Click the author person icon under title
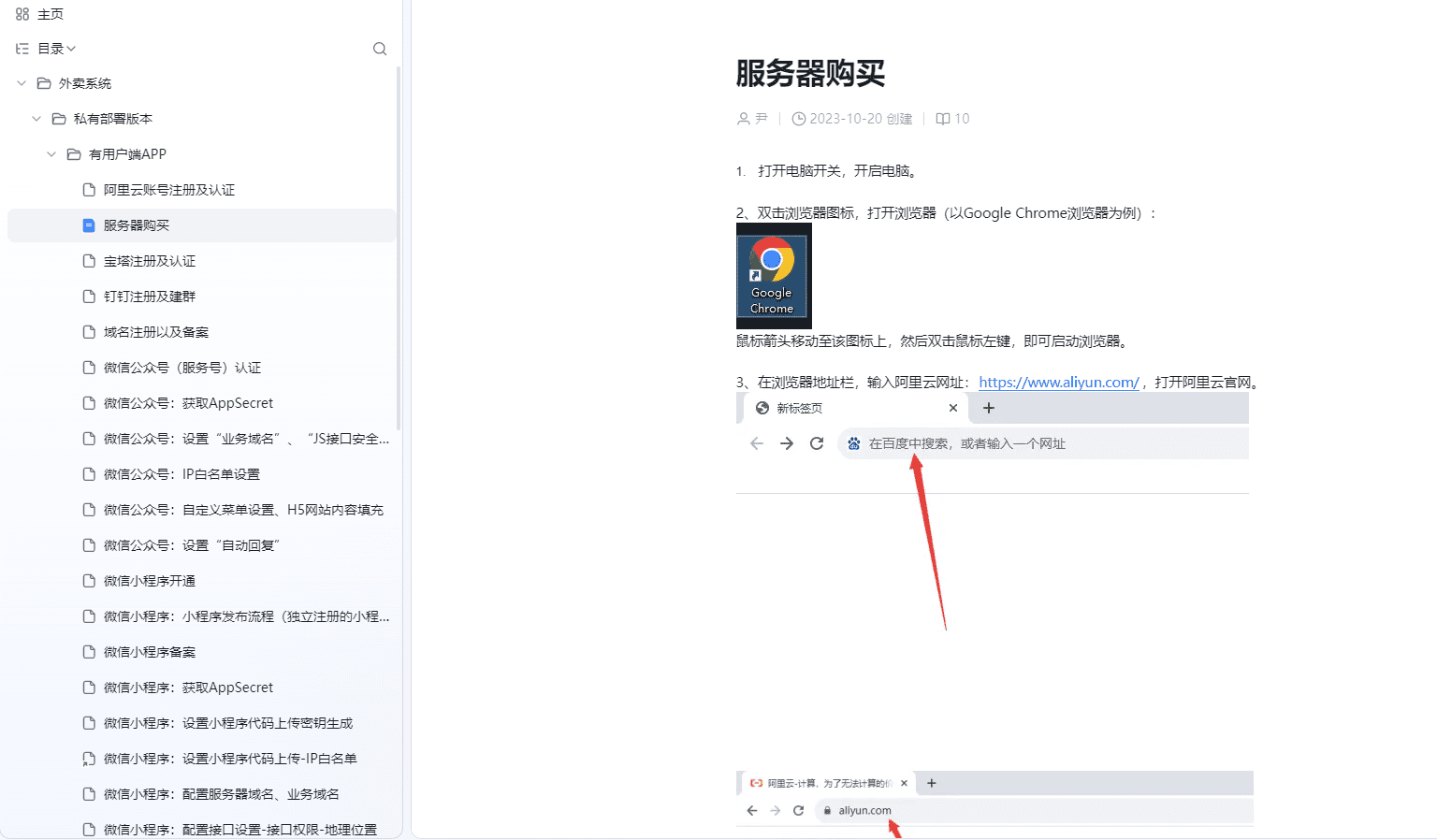This screenshot has width=1437, height=840. [744, 119]
